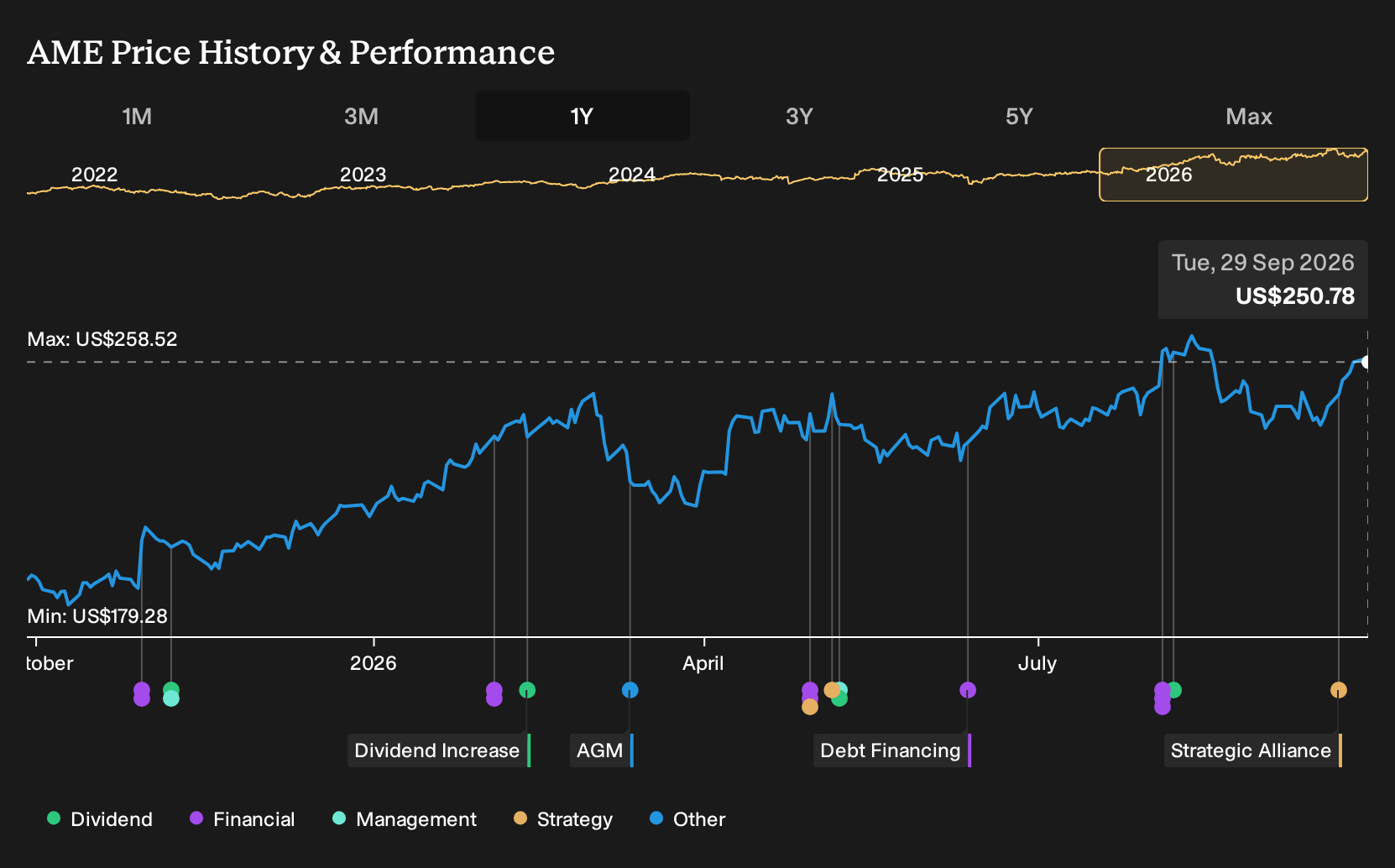Click the 2025 label in overview timeline
Image resolution: width=1395 pixels, height=868 pixels.
(x=900, y=175)
